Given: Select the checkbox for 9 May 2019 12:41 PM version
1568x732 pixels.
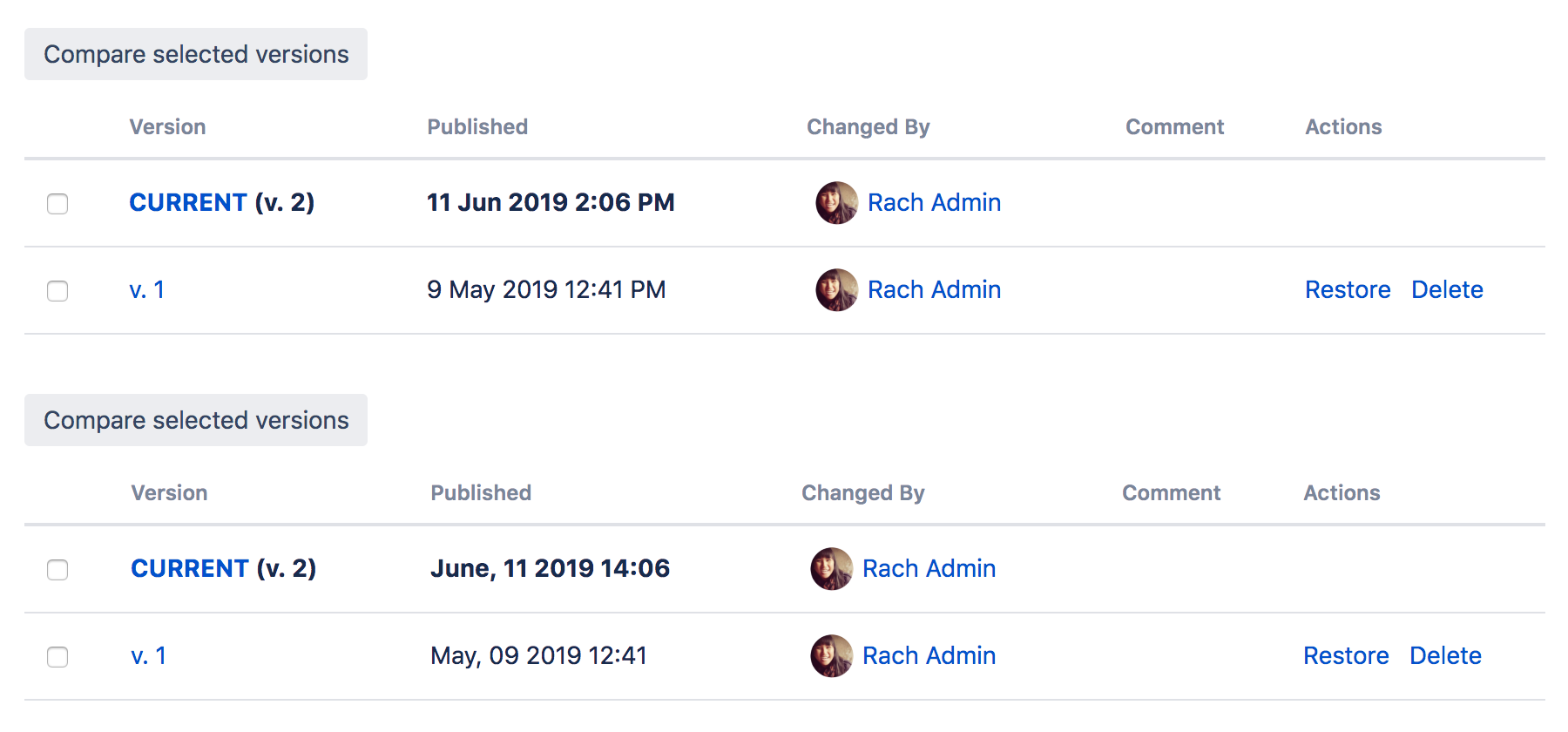Looking at the screenshot, I should pyautogui.click(x=57, y=291).
